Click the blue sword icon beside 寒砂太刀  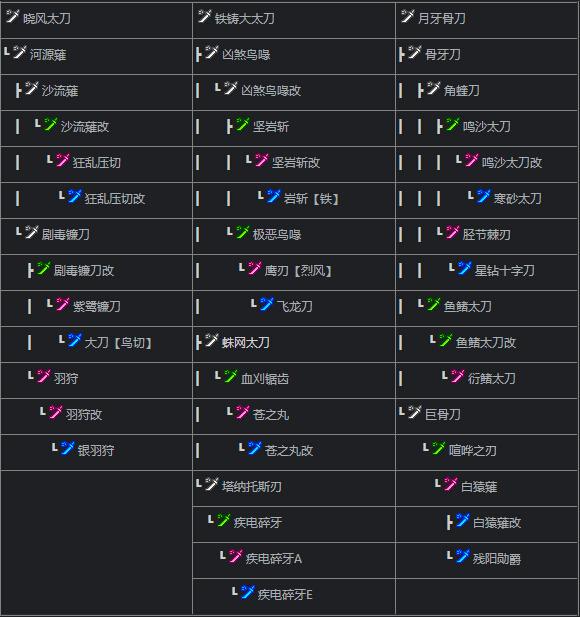click(x=483, y=196)
